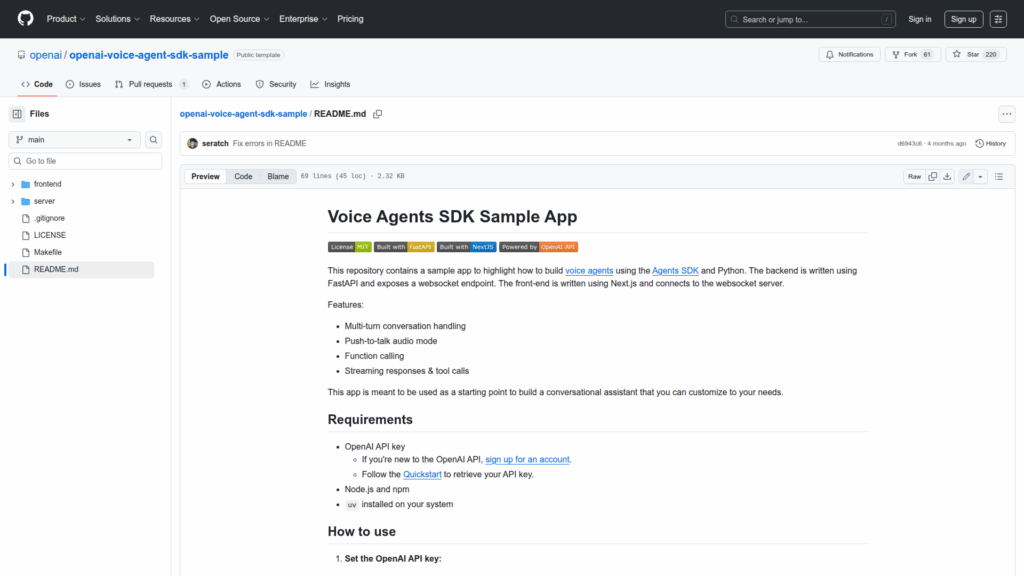Click the GitHub logo icon
The height and width of the screenshot is (576, 1024).
tap(25, 19)
